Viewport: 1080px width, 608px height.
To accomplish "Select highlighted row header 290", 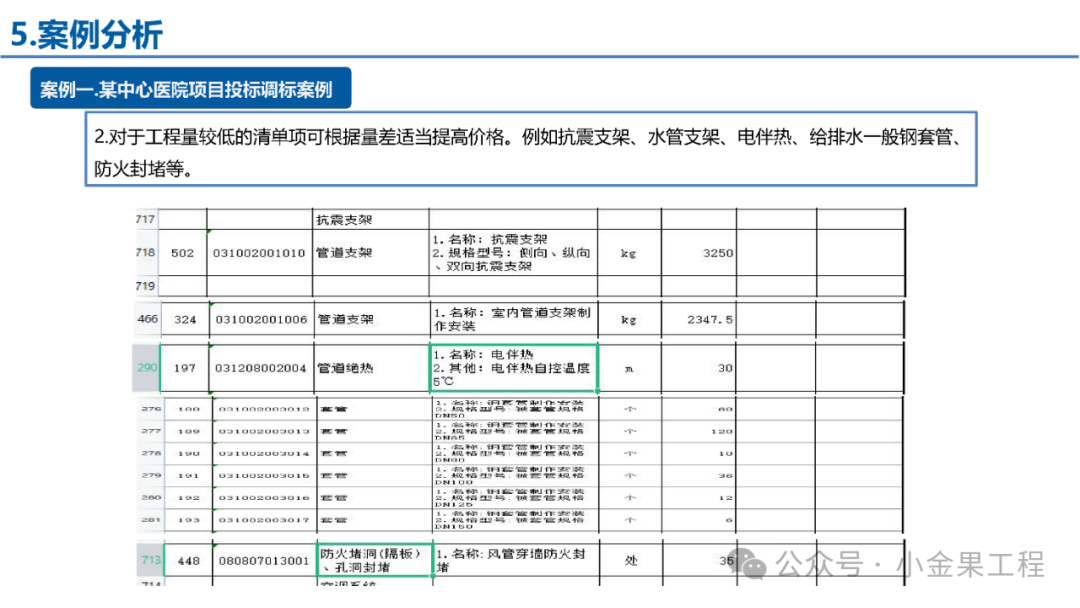I will (146, 368).
